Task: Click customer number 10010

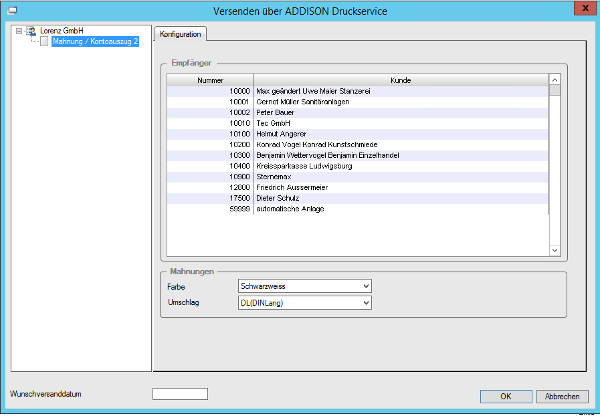Action: pyautogui.click(x=240, y=123)
